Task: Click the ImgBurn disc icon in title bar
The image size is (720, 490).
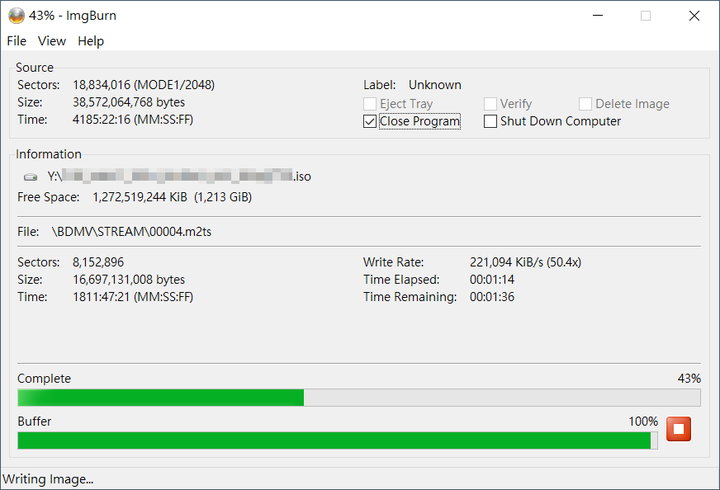Action: point(17,16)
